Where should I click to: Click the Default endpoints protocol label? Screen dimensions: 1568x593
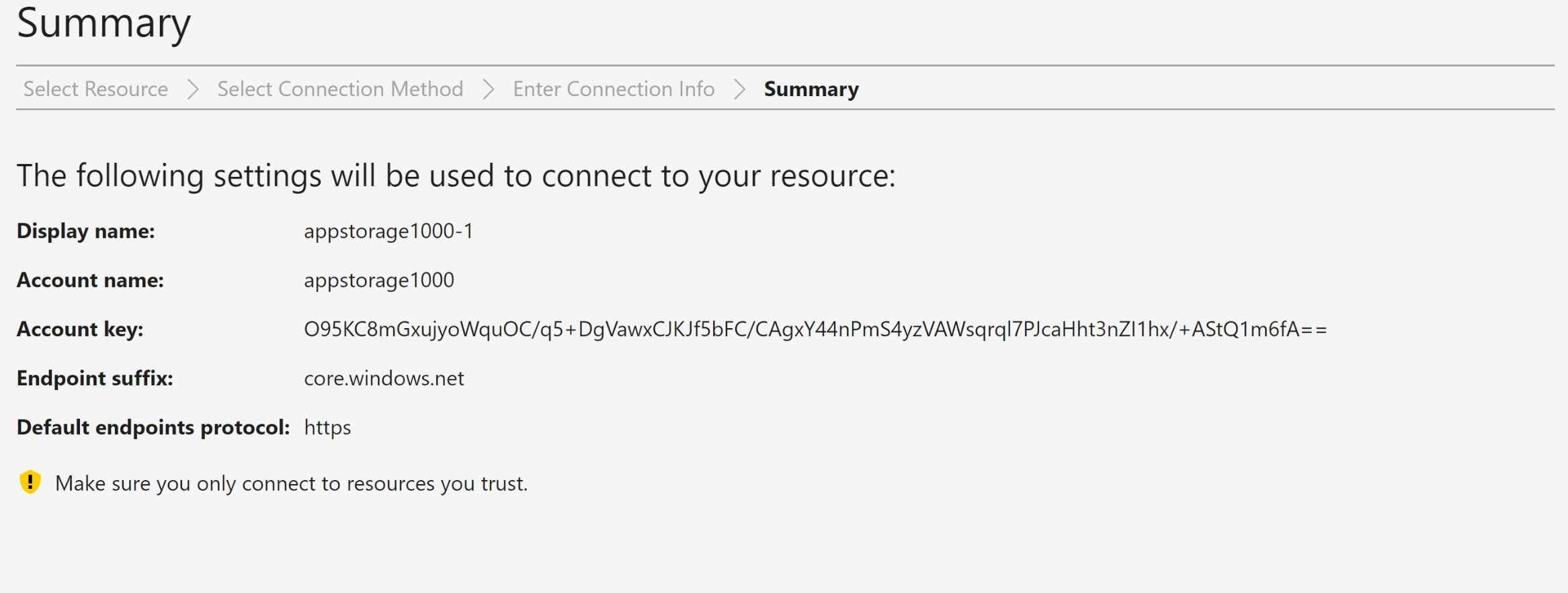[x=153, y=428]
